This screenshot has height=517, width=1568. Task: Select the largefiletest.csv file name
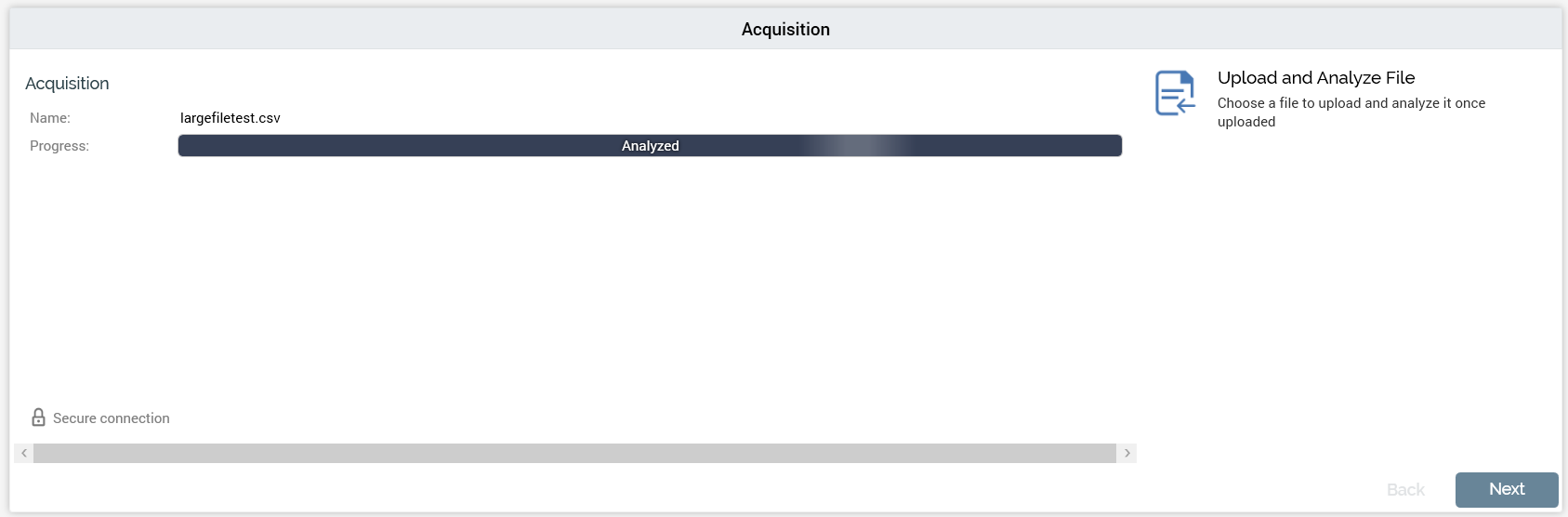[231, 118]
